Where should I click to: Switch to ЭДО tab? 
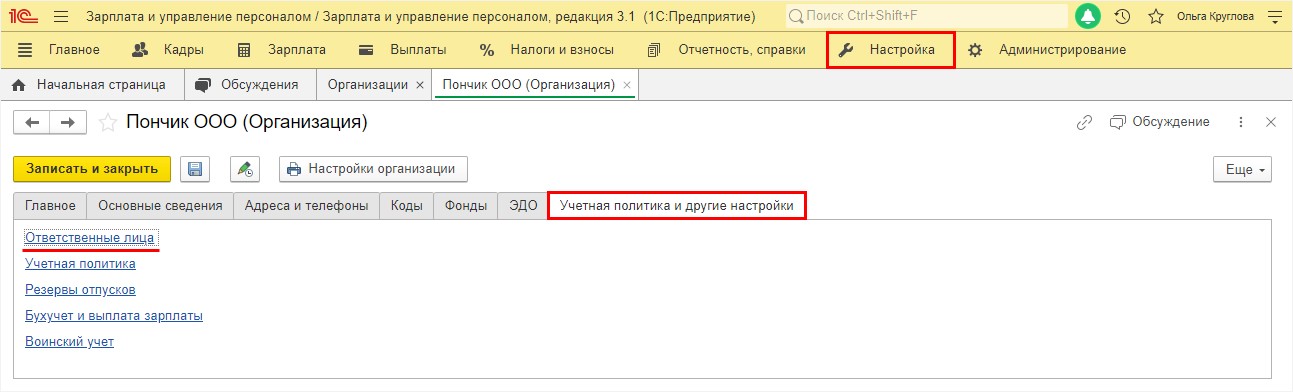[523, 205]
